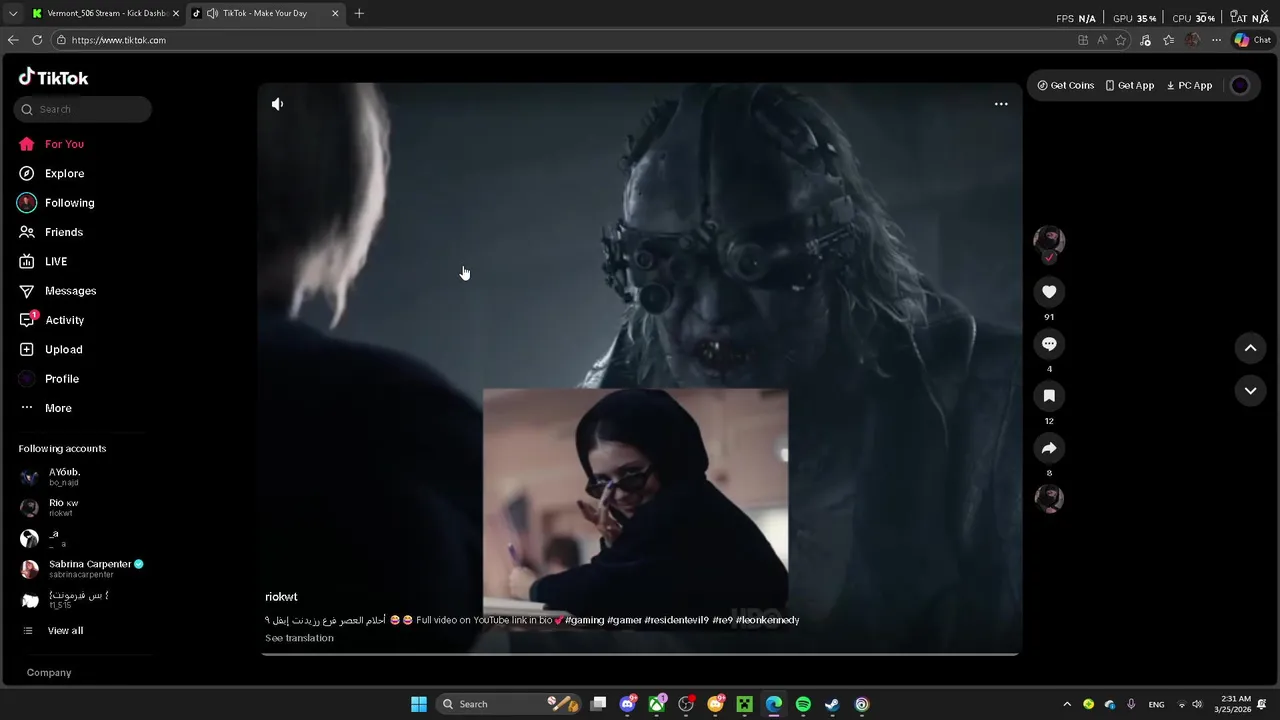Open Steam from the taskbar
Image resolution: width=1280 pixels, height=720 pixels.
tap(832, 704)
